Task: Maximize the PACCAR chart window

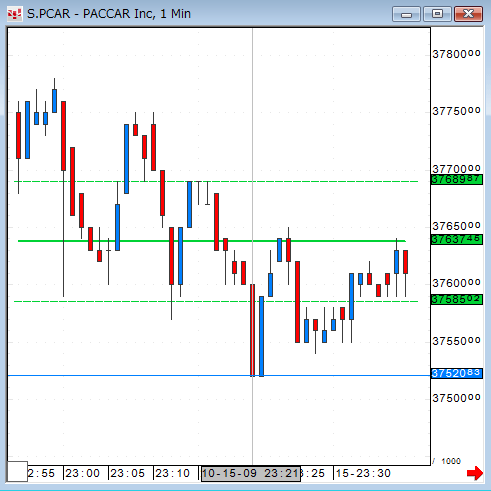Action: [x=437, y=14]
